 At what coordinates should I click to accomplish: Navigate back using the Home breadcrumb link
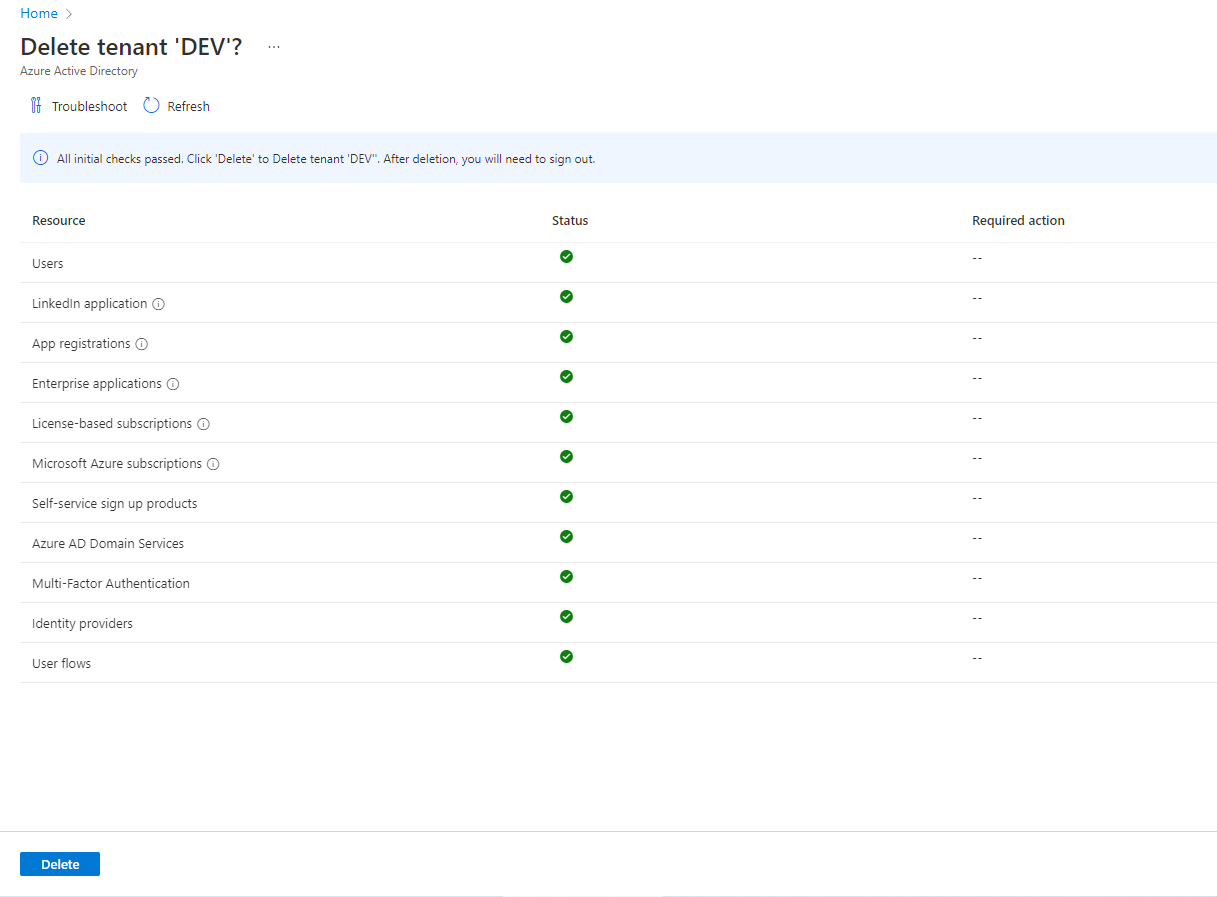38,13
